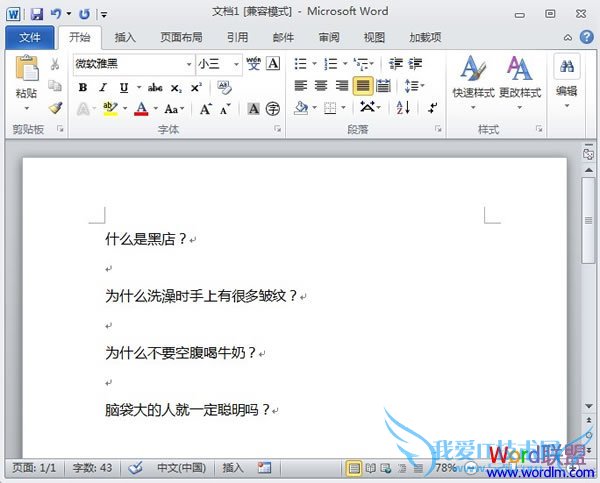Open the 文件 tab
The width and height of the screenshot is (600, 483).
click(30, 38)
